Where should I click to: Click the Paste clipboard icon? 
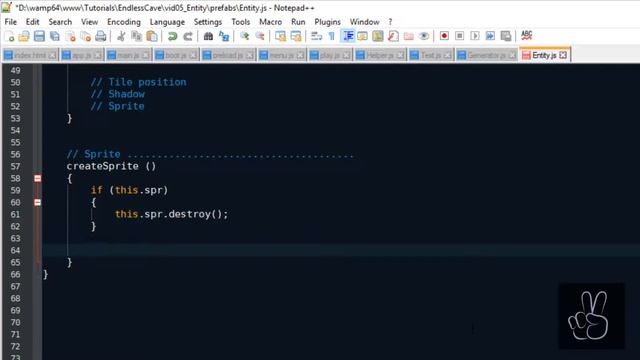tap(152, 36)
